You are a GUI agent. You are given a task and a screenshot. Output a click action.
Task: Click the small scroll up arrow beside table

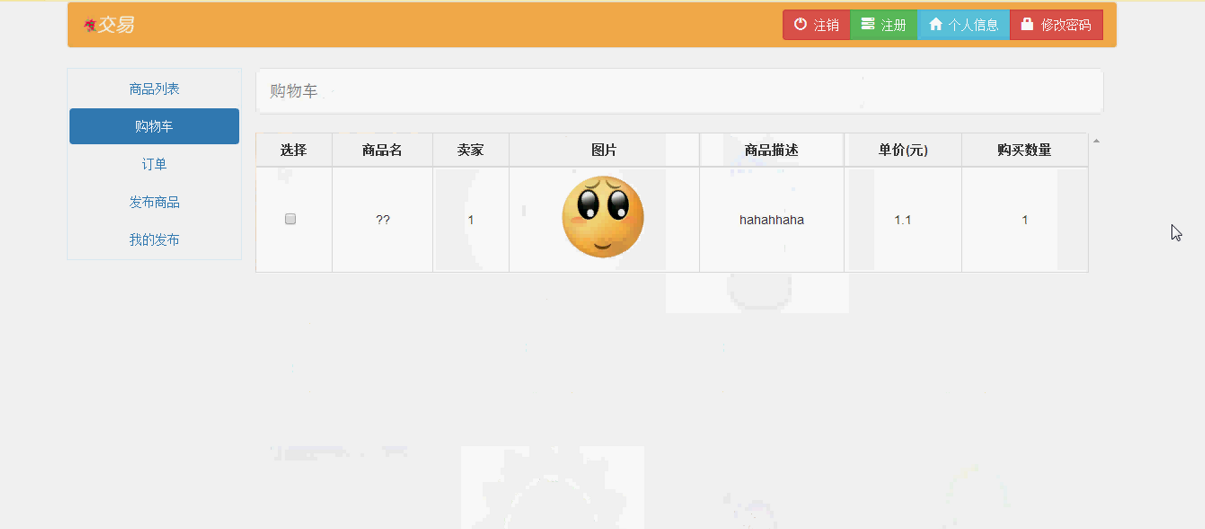pos(1096,141)
